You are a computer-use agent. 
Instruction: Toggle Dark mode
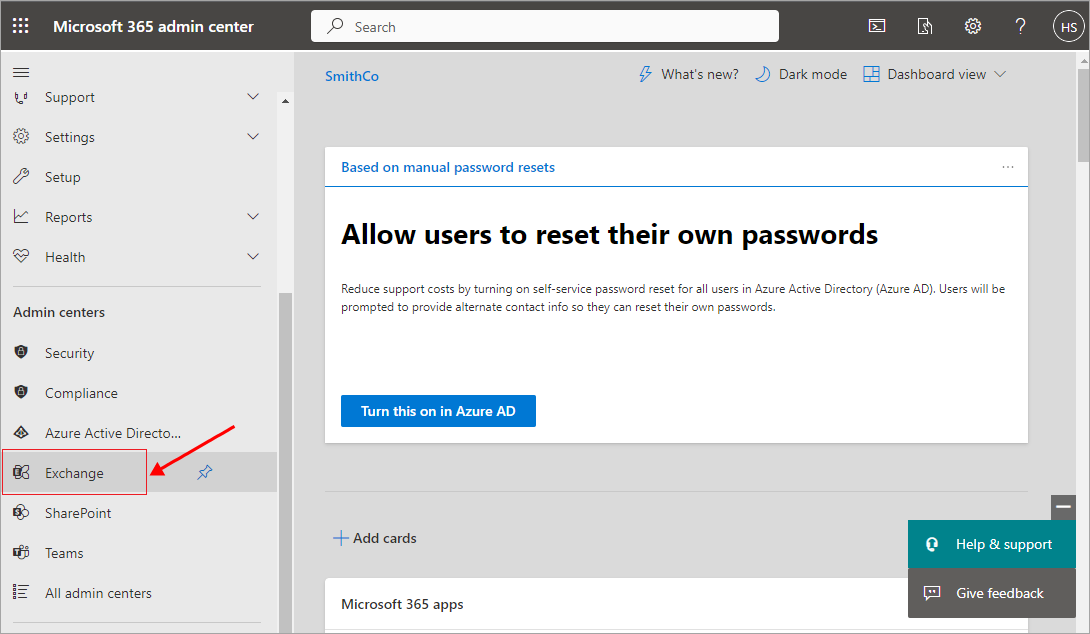click(x=800, y=74)
